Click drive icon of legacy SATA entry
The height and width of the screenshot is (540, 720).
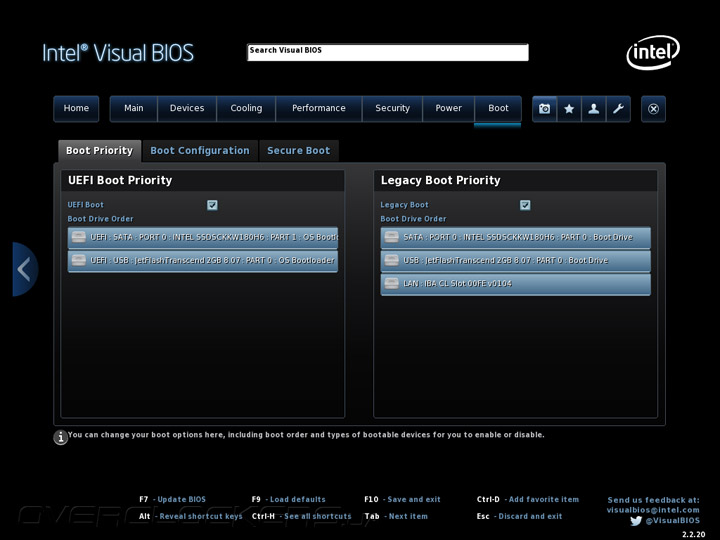point(391,237)
